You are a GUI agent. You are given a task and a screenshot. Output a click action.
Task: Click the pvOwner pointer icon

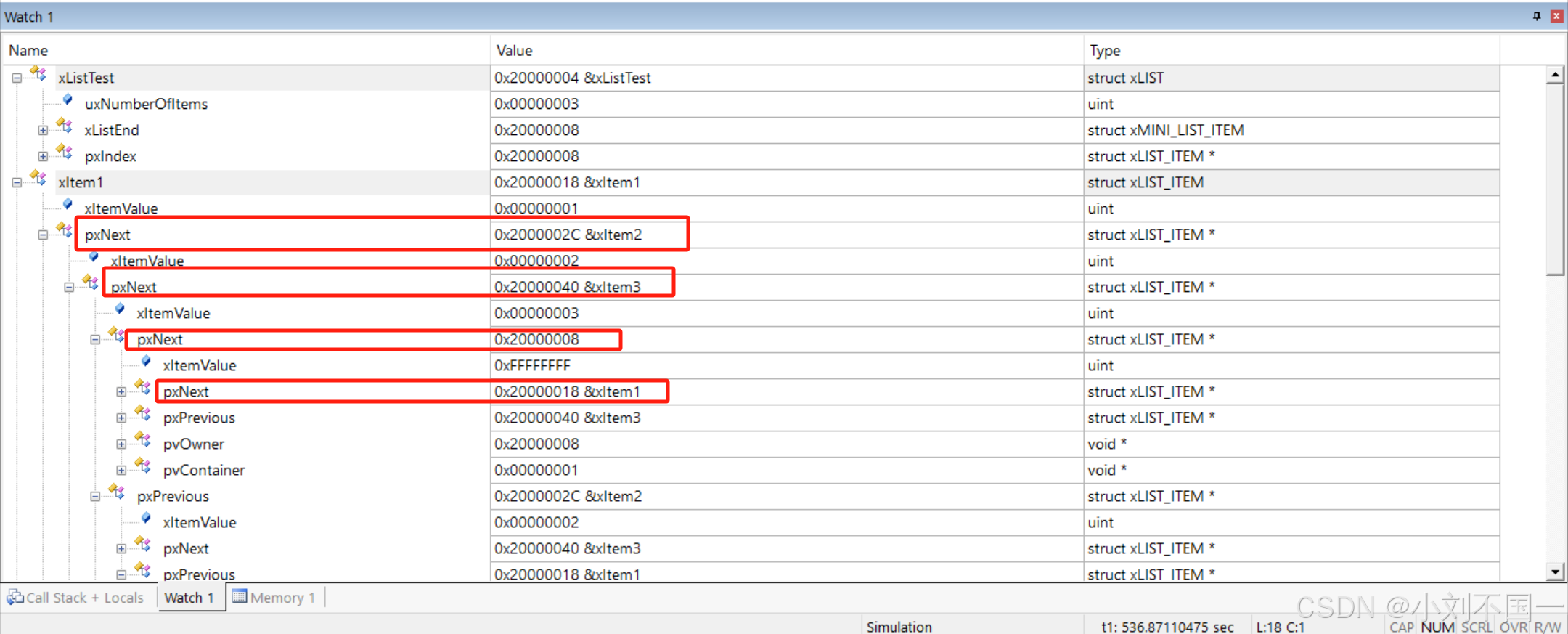tap(143, 440)
